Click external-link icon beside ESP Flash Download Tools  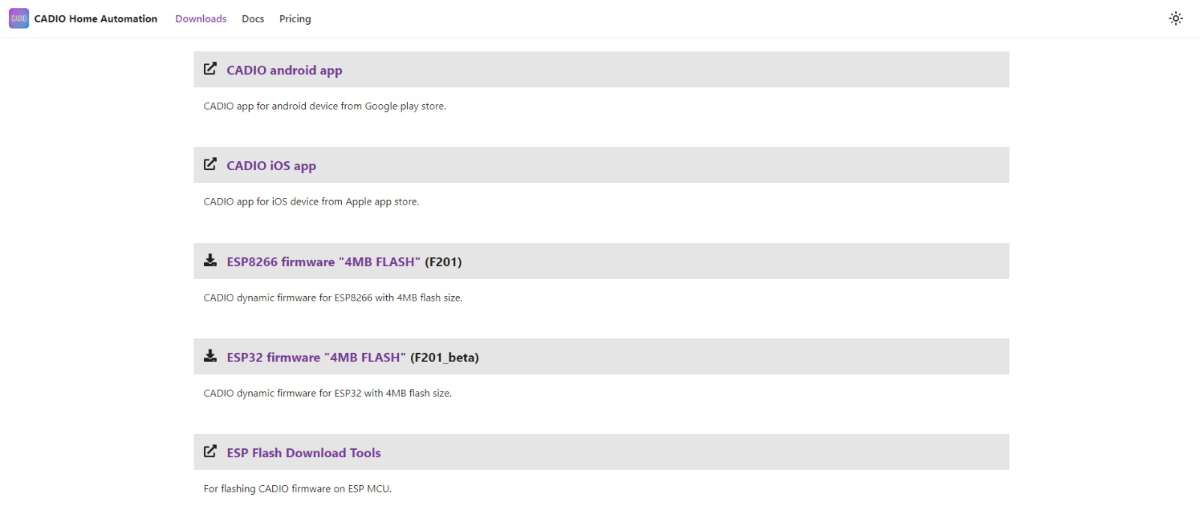[210, 452]
